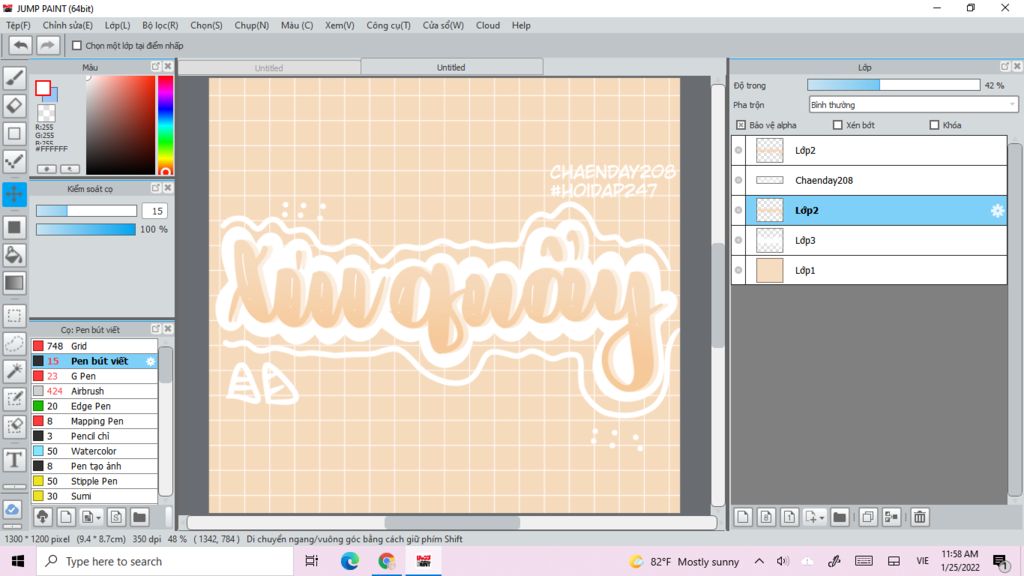Open the Cloud menu
The height and width of the screenshot is (576, 1024).
click(488, 25)
